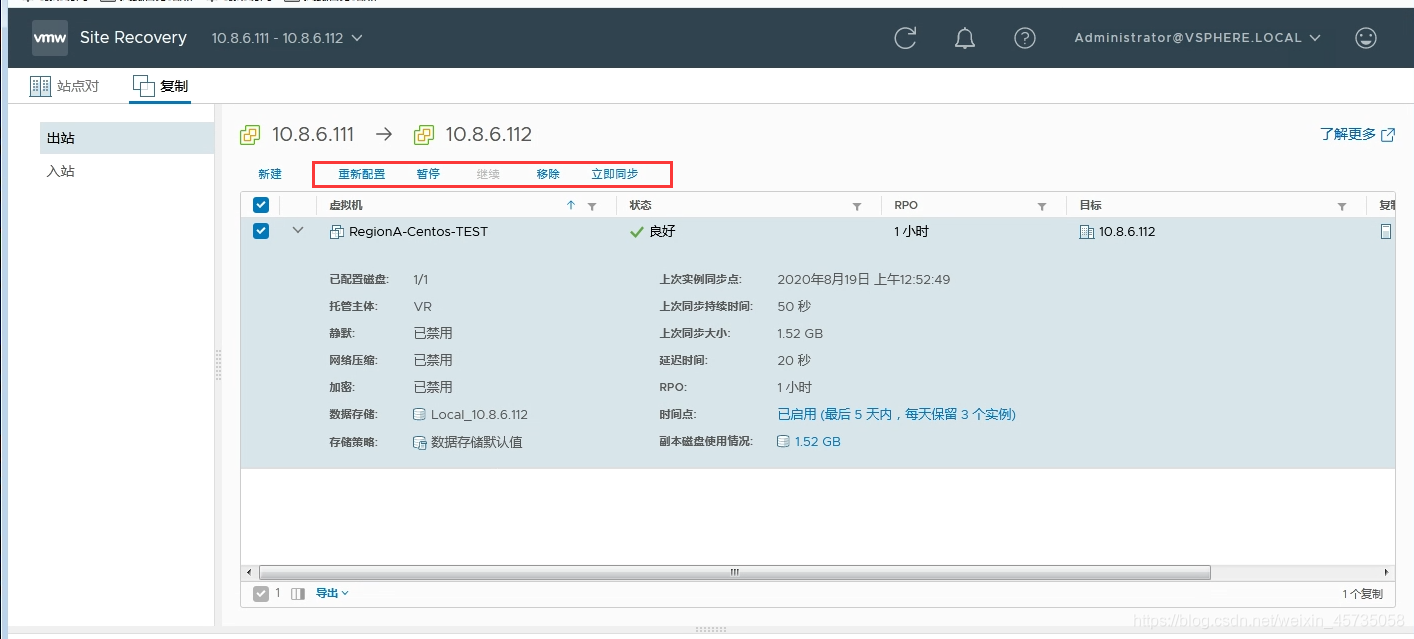This screenshot has height=639, width=1414.
Task: Refresh the page with the reload icon
Action: tap(905, 38)
